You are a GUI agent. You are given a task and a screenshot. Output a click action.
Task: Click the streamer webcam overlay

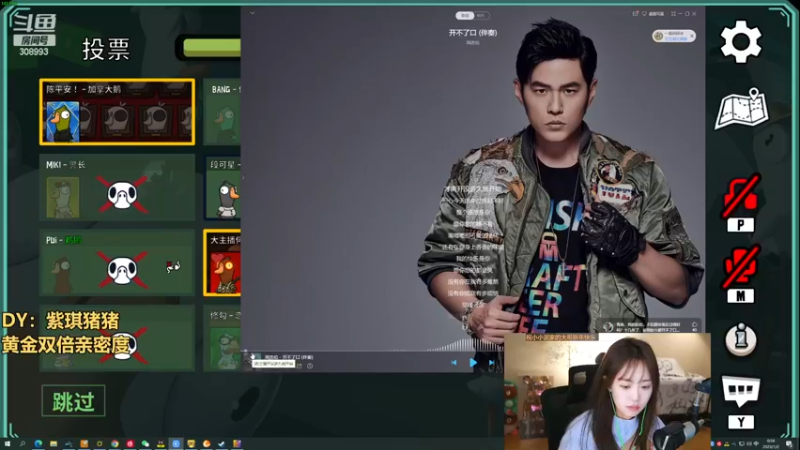[607, 391]
